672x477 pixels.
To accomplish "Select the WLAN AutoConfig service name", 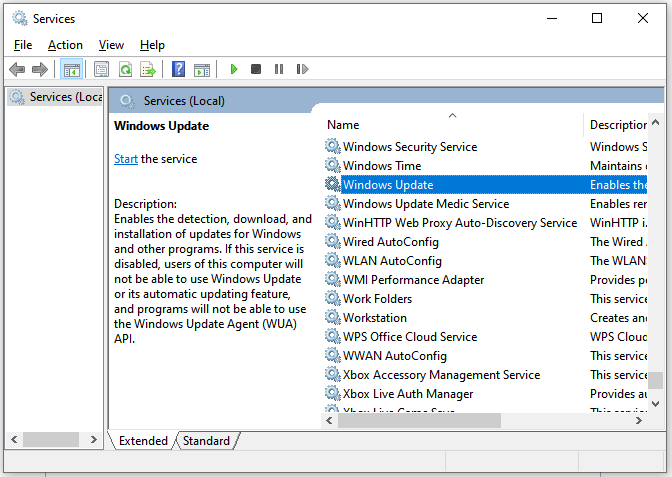I will pyautogui.click(x=392, y=261).
